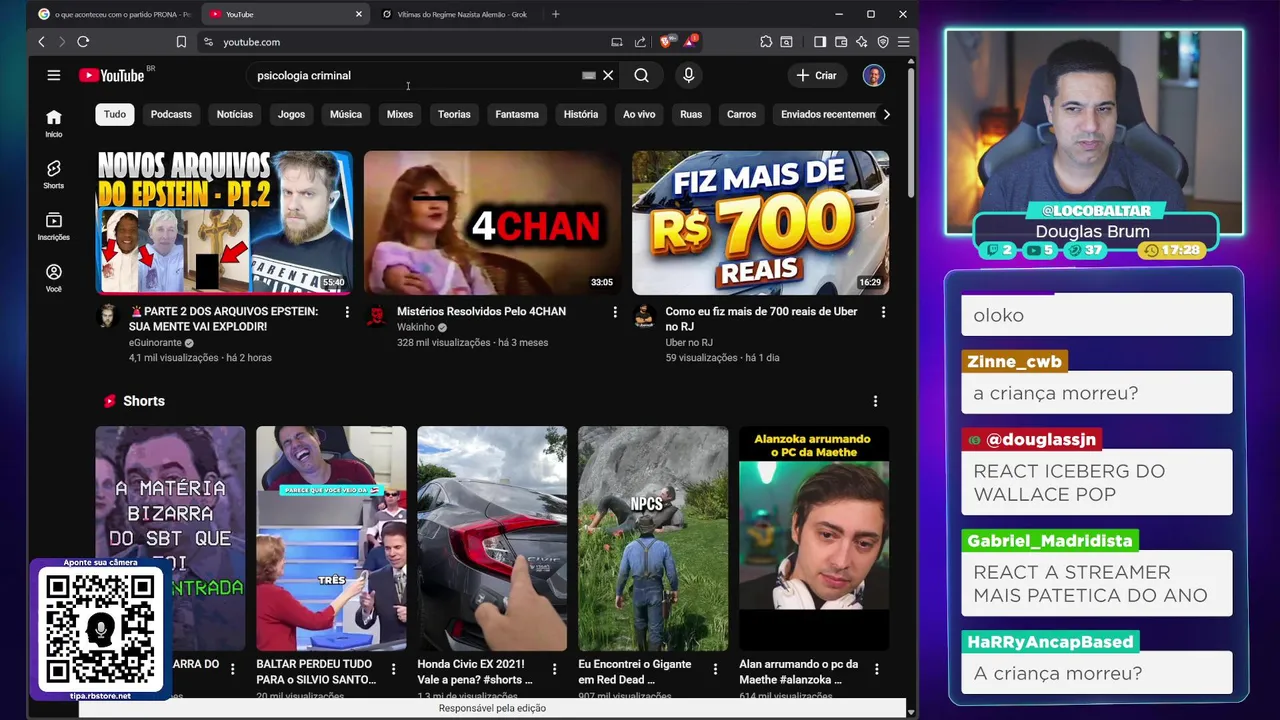The width and height of the screenshot is (1280, 720).
Task: Open options for Alanzoka short
Action: tap(876, 669)
